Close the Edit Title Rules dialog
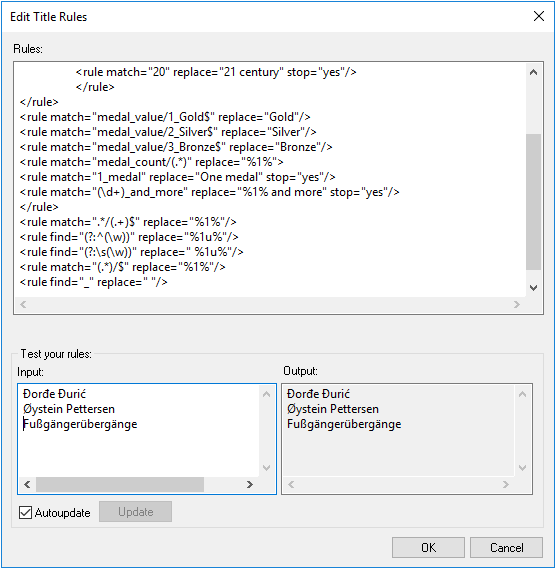557x570 pixels. click(538, 16)
